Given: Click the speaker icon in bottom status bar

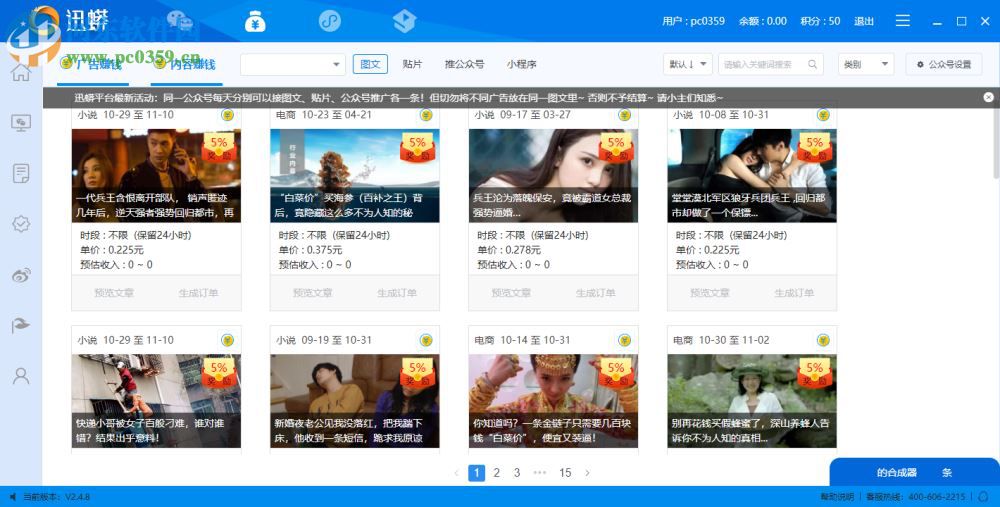Looking at the screenshot, I should tap(12, 496).
